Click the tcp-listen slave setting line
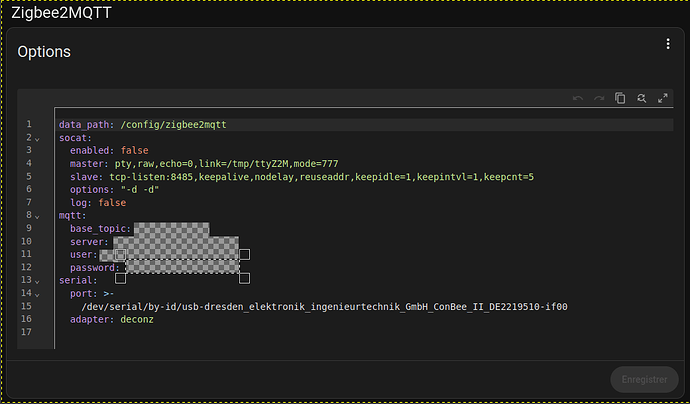This screenshot has height=404, width=690. click(302, 177)
